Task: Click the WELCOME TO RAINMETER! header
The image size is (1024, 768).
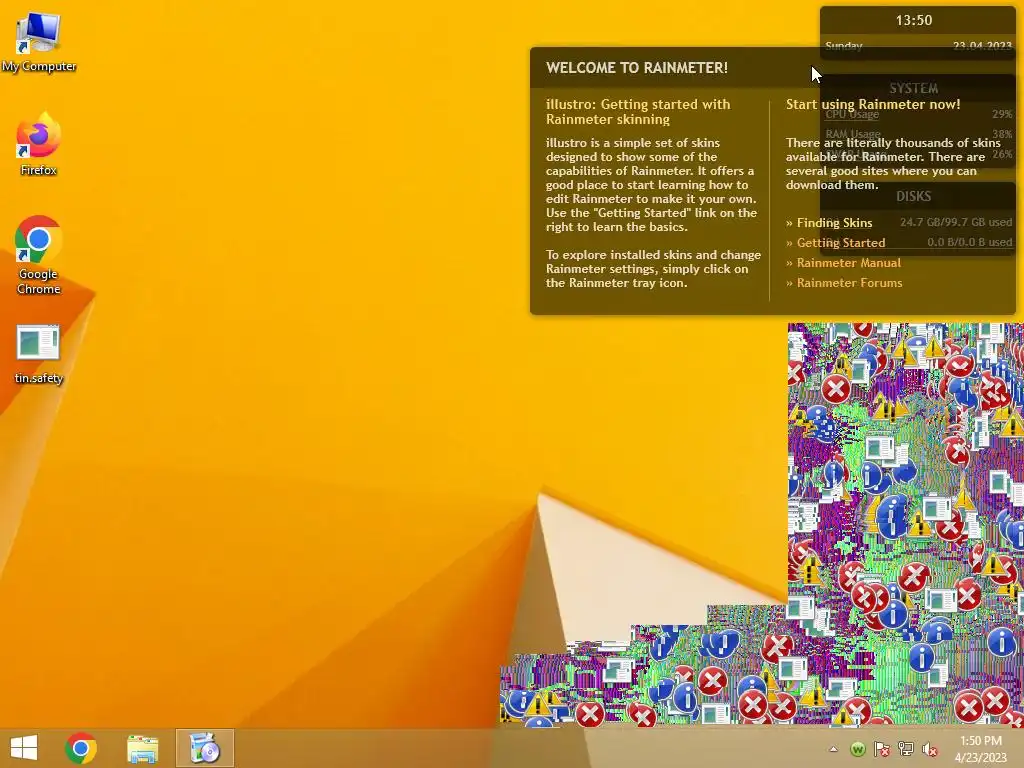Action: pyautogui.click(x=637, y=68)
